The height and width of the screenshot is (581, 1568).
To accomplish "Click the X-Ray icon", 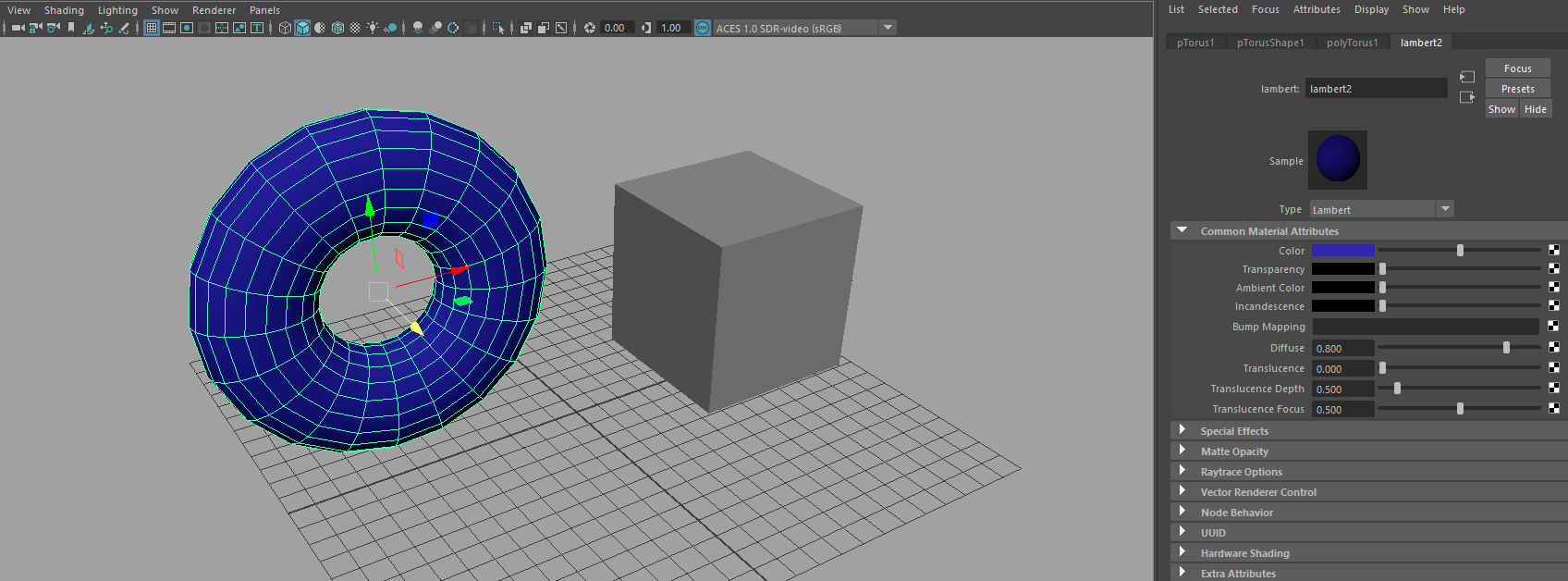I will pyautogui.click(x=526, y=28).
